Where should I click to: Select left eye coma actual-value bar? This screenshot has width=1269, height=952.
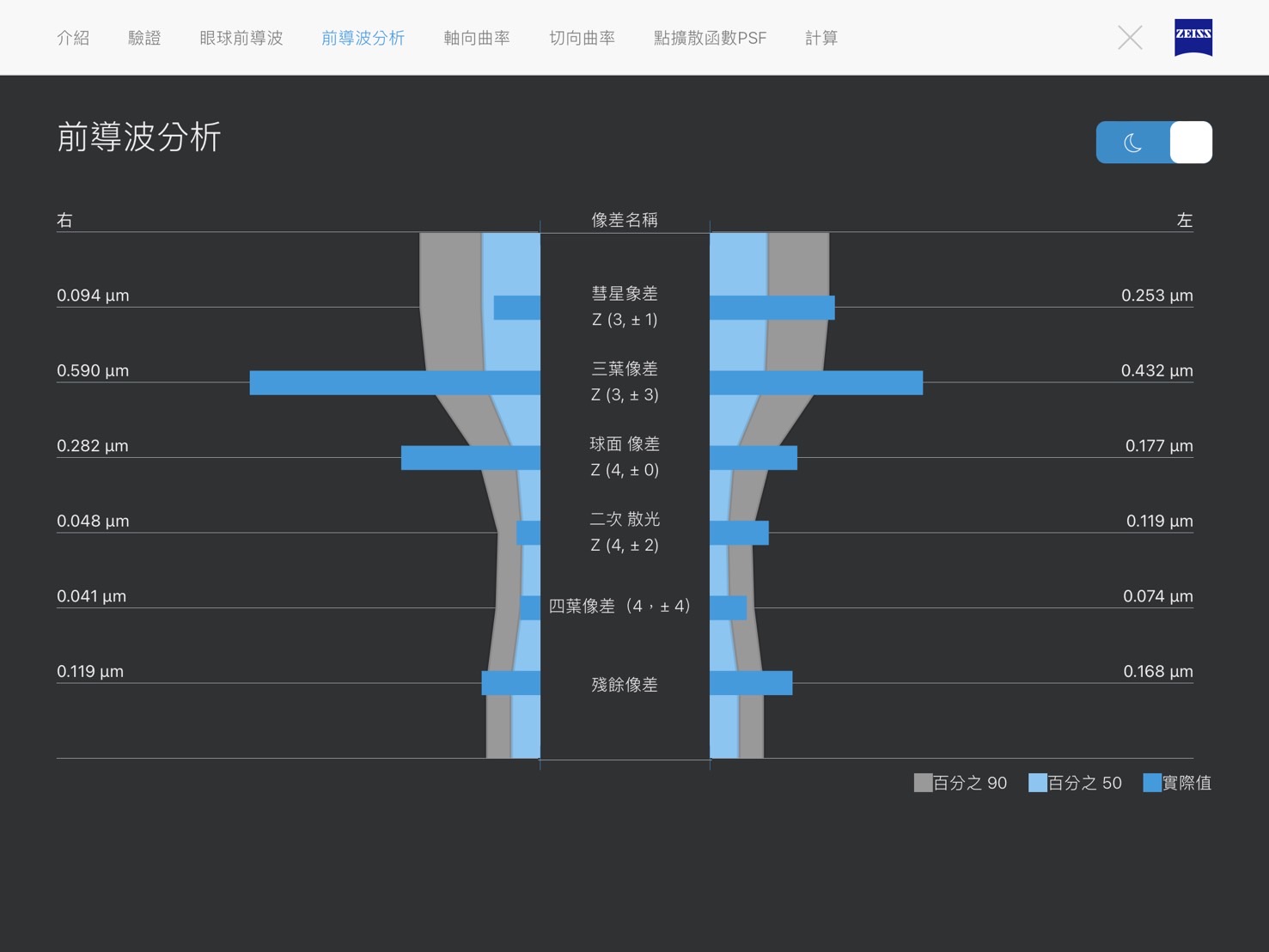[x=772, y=308]
